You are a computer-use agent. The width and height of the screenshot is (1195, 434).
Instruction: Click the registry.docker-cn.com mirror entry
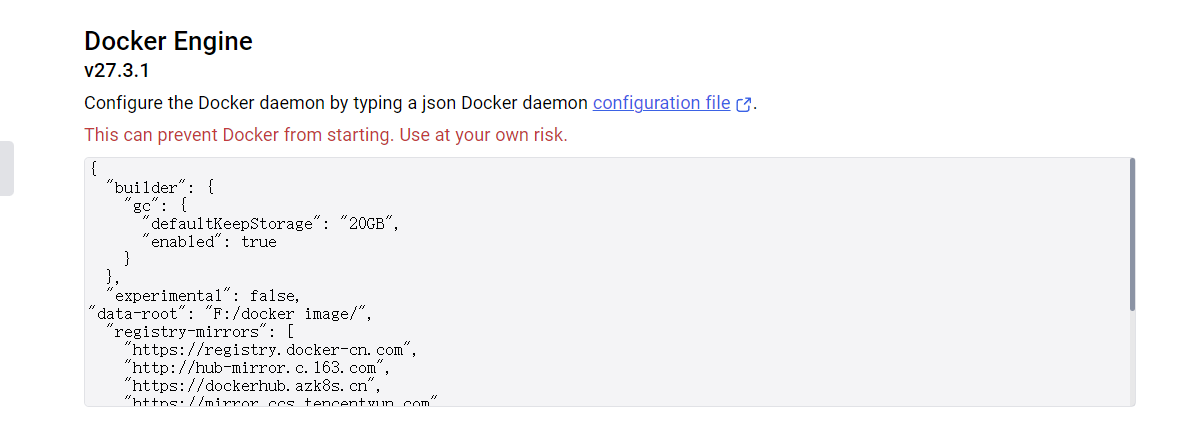point(268,349)
